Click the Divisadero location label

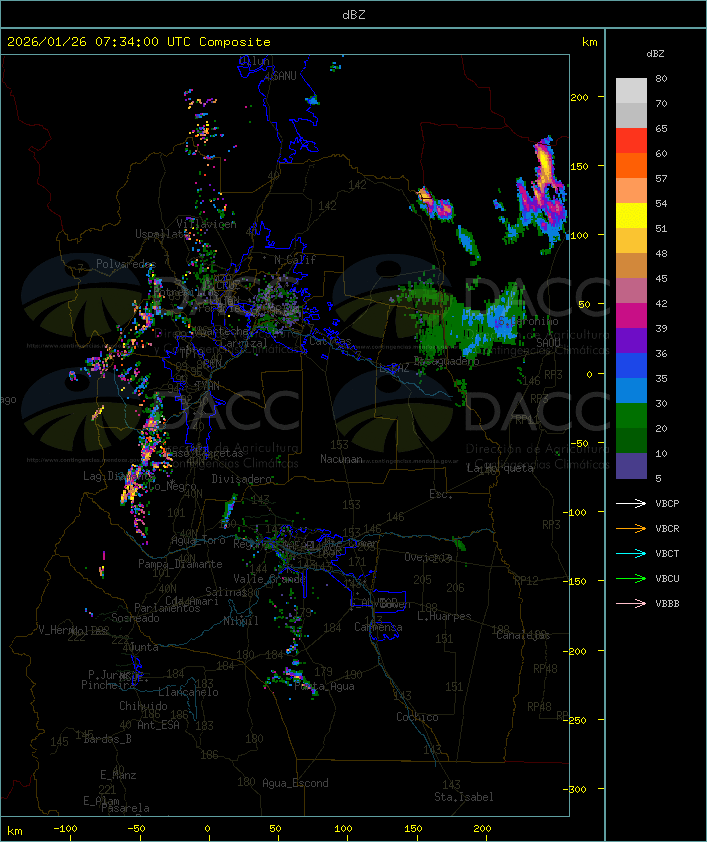click(x=242, y=479)
